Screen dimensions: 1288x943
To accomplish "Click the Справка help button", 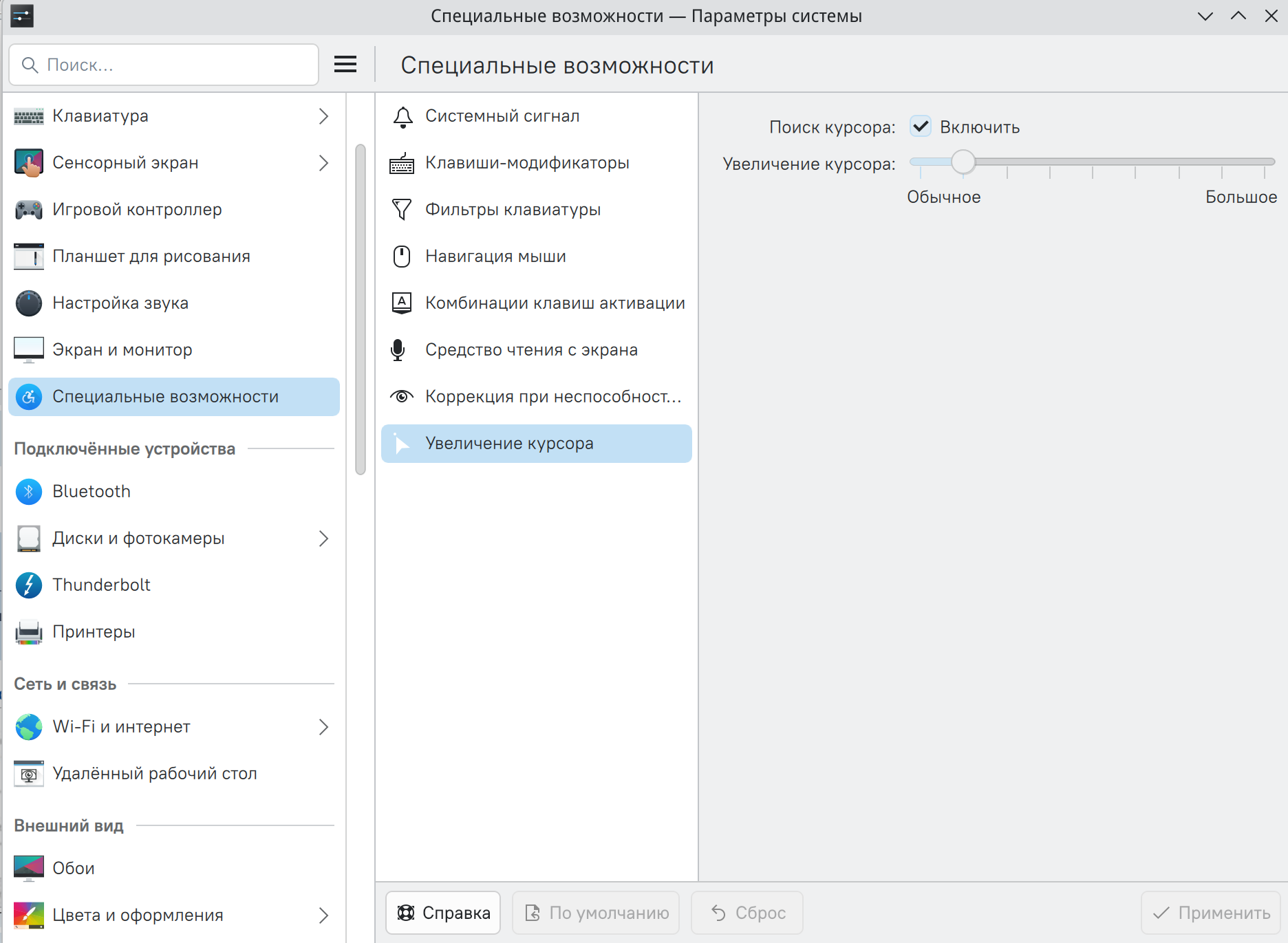I will [x=443, y=913].
